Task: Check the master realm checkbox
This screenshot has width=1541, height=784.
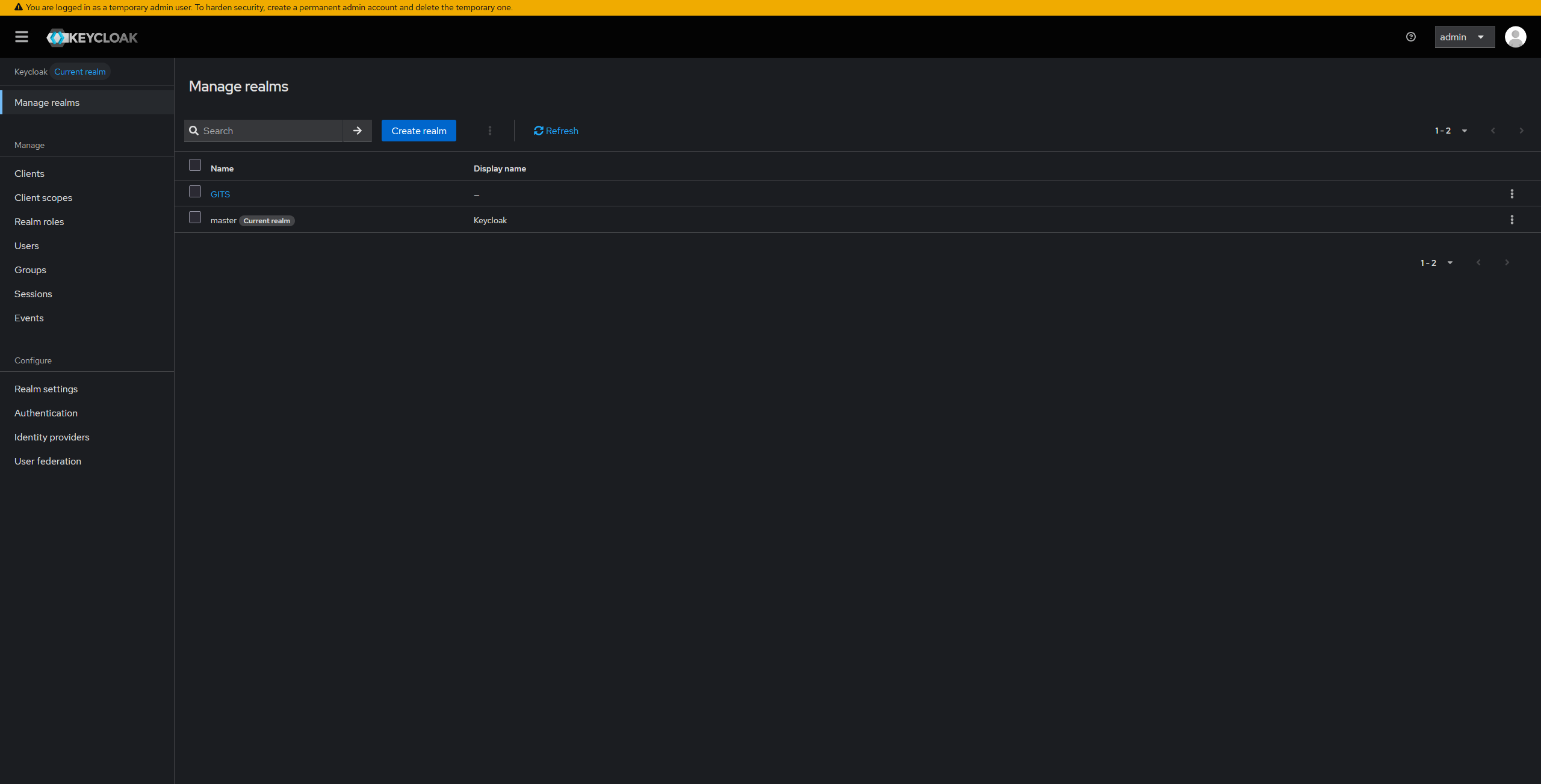Action: click(195, 217)
